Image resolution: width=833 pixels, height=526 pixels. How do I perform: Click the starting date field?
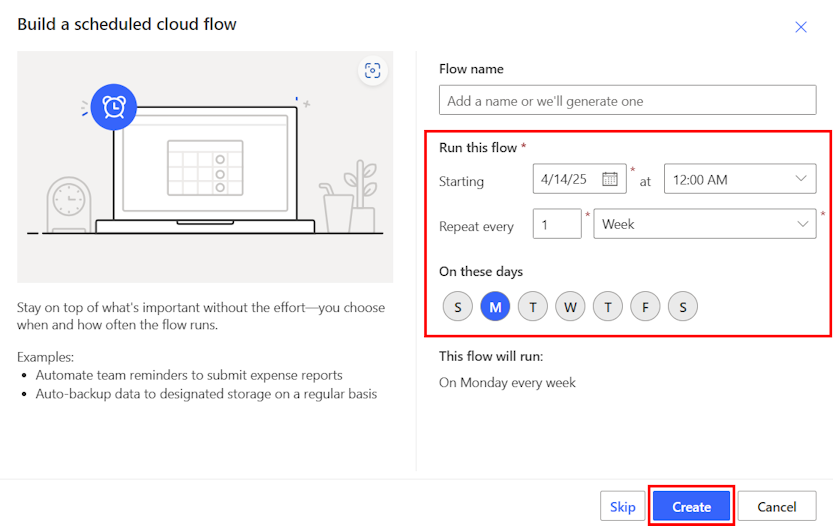(x=568, y=180)
